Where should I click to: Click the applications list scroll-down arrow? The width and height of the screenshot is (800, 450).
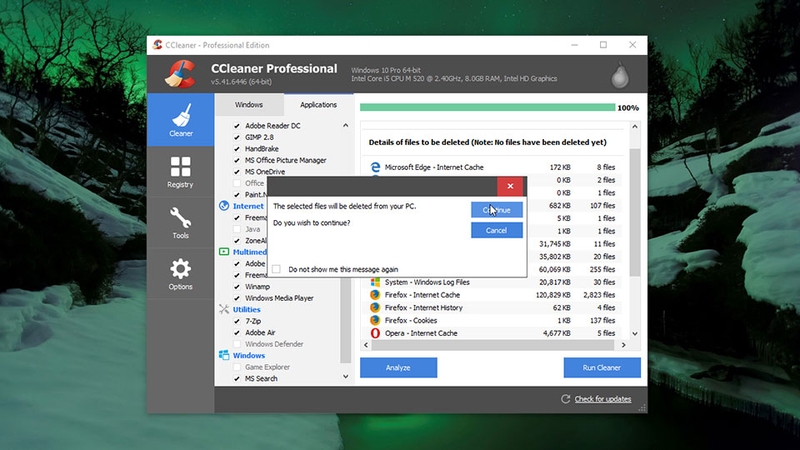[345, 377]
